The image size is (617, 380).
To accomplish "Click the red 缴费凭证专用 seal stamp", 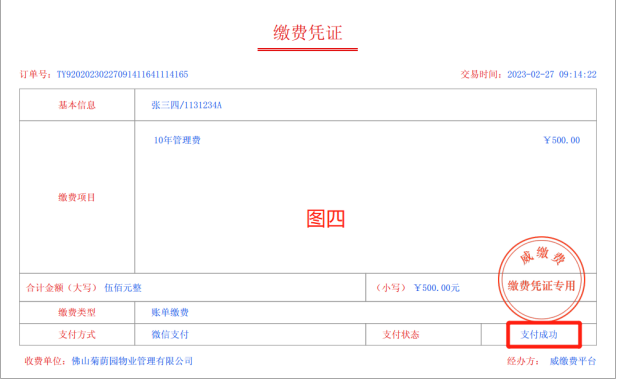I will coord(541,279).
